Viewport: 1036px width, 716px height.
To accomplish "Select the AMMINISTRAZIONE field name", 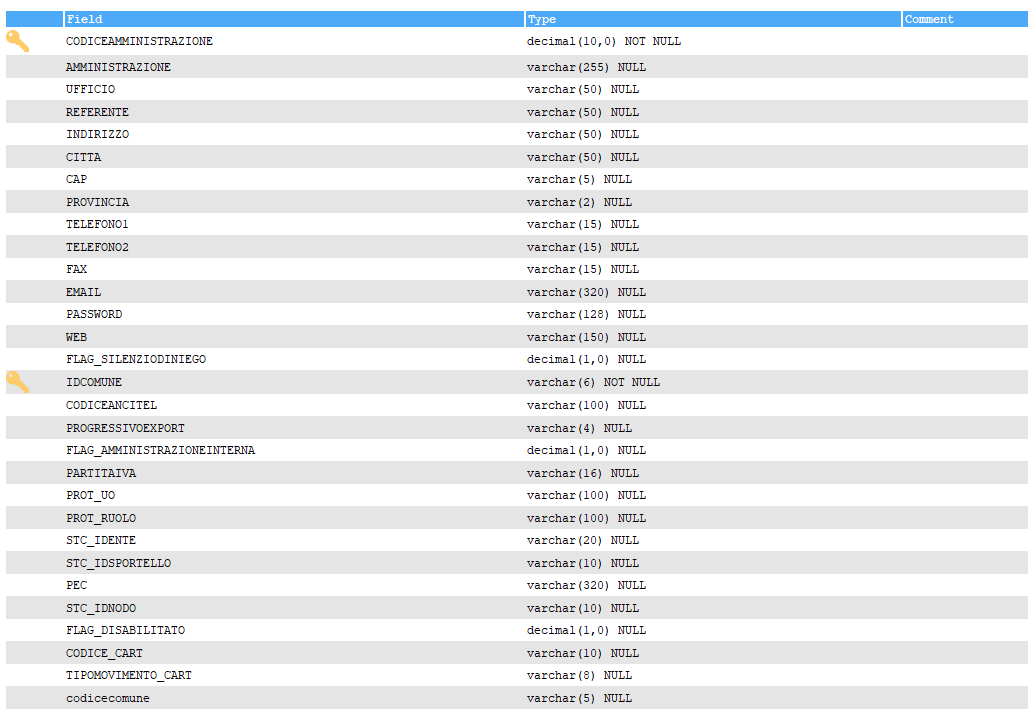I will point(118,67).
